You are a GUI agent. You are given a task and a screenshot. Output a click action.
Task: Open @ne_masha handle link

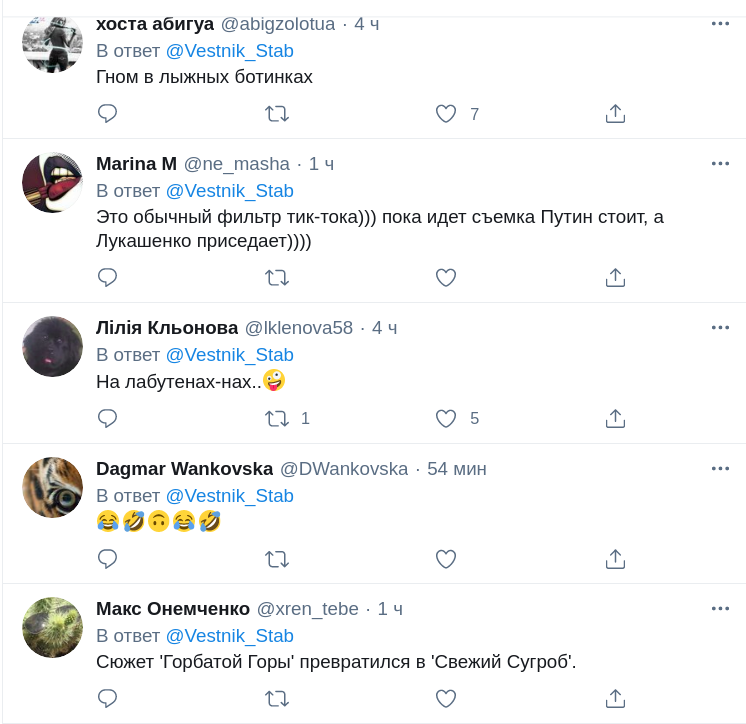pyautogui.click(x=236, y=164)
